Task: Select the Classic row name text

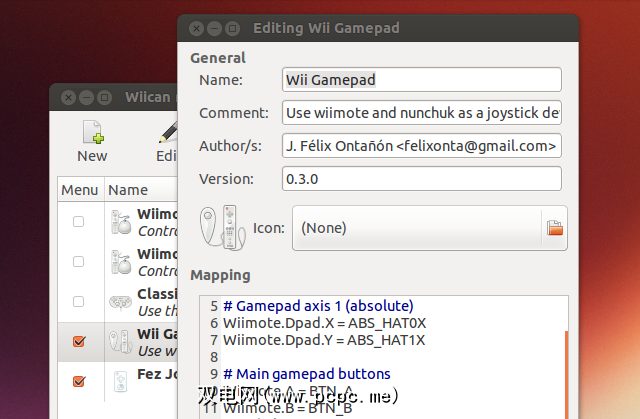Action: 157,294
